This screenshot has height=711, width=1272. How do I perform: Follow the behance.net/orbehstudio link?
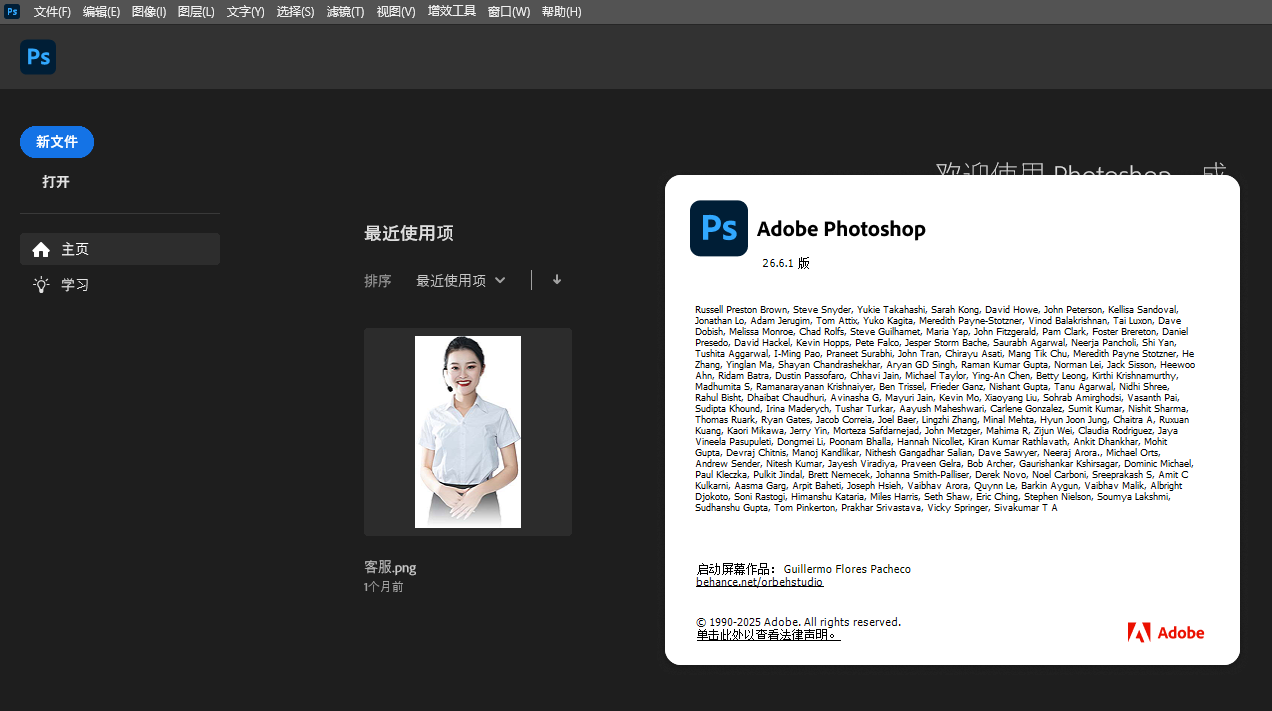[x=760, y=581]
